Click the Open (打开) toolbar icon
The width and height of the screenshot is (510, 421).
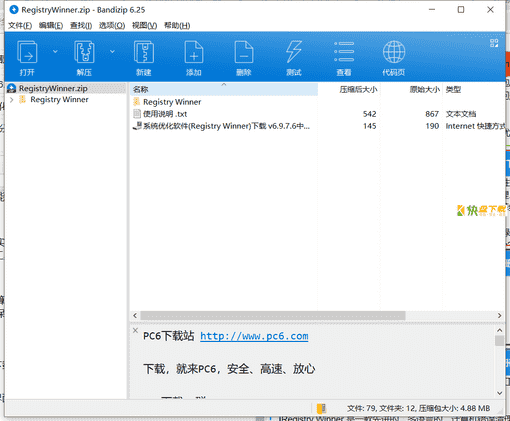[27, 52]
